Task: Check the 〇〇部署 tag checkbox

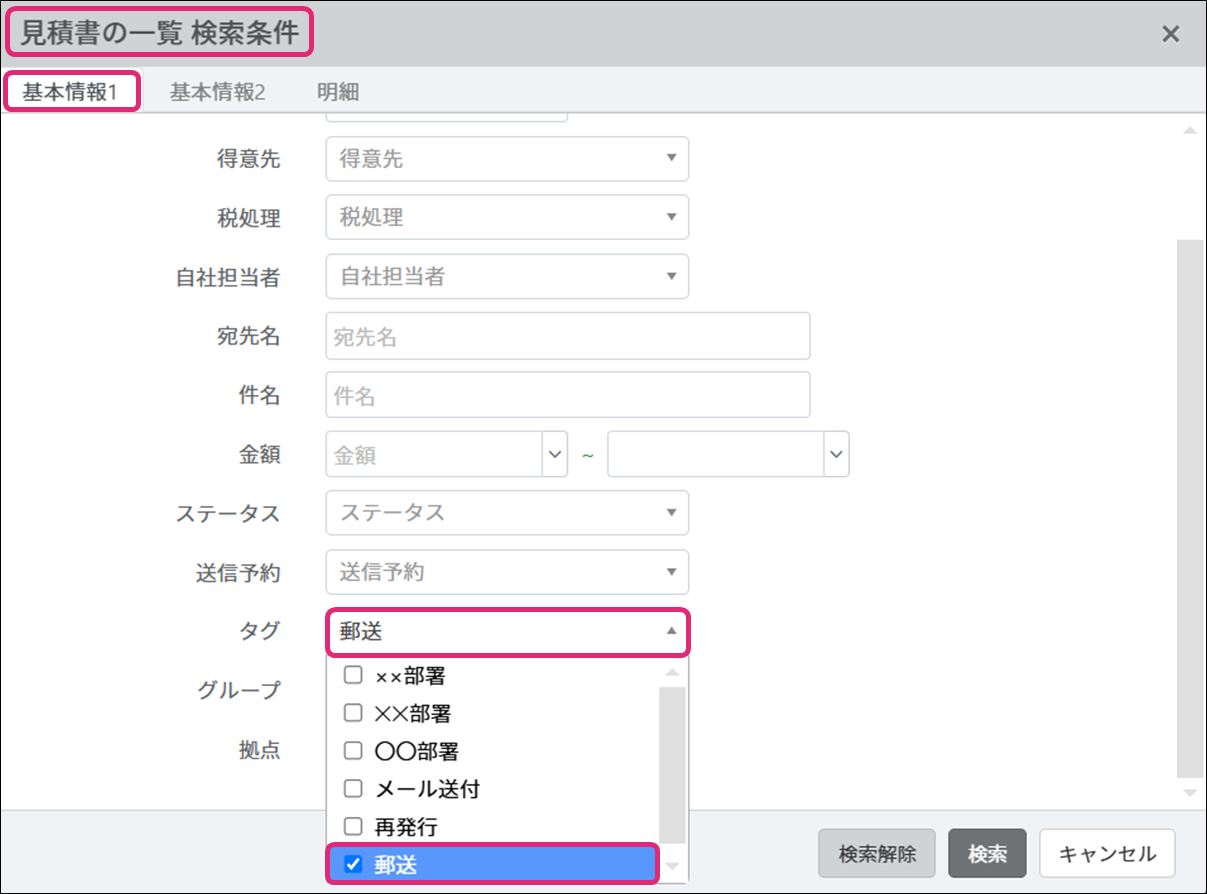Action: click(x=353, y=751)
